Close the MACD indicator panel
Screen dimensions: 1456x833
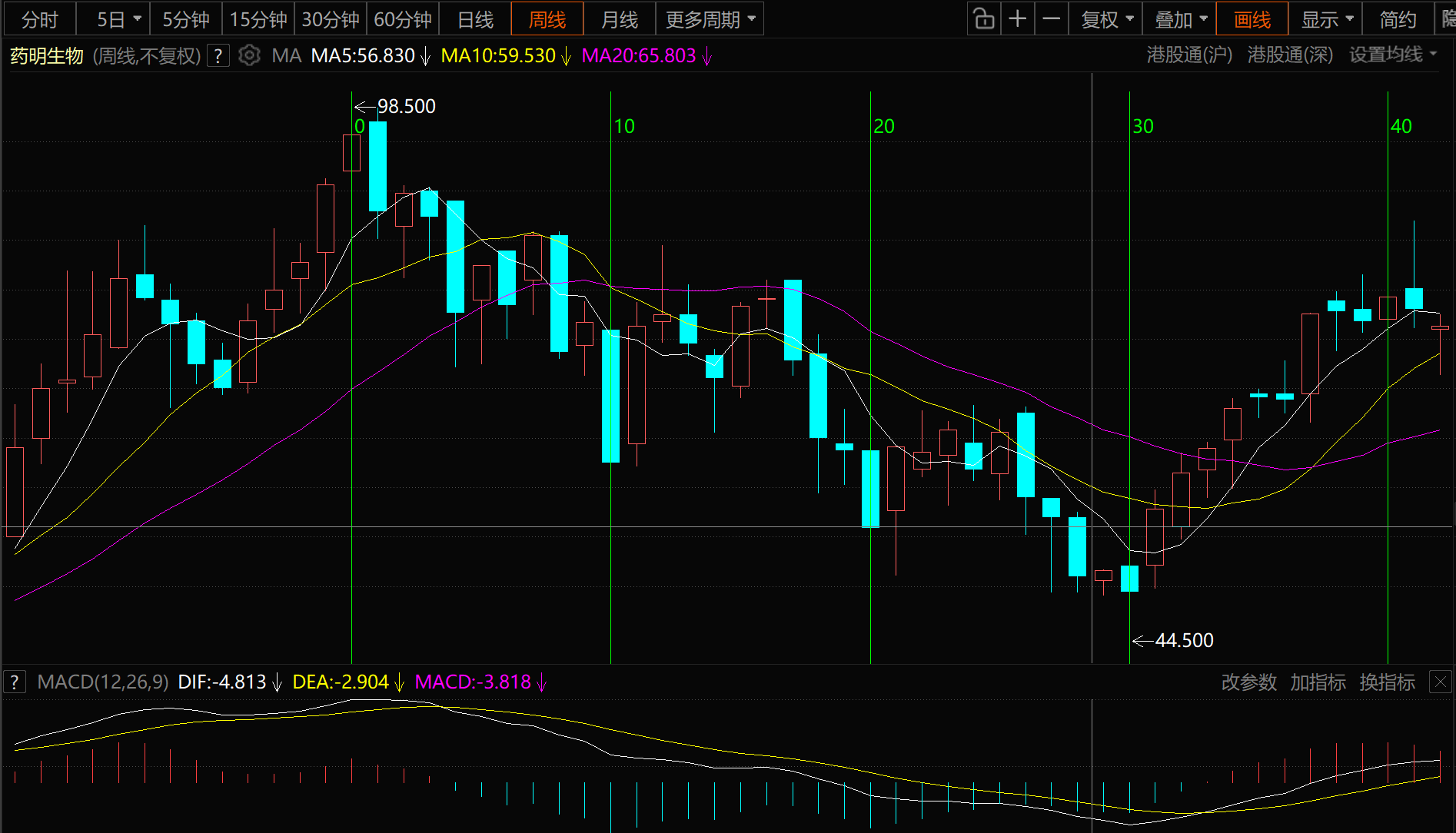click(1440, 682)
